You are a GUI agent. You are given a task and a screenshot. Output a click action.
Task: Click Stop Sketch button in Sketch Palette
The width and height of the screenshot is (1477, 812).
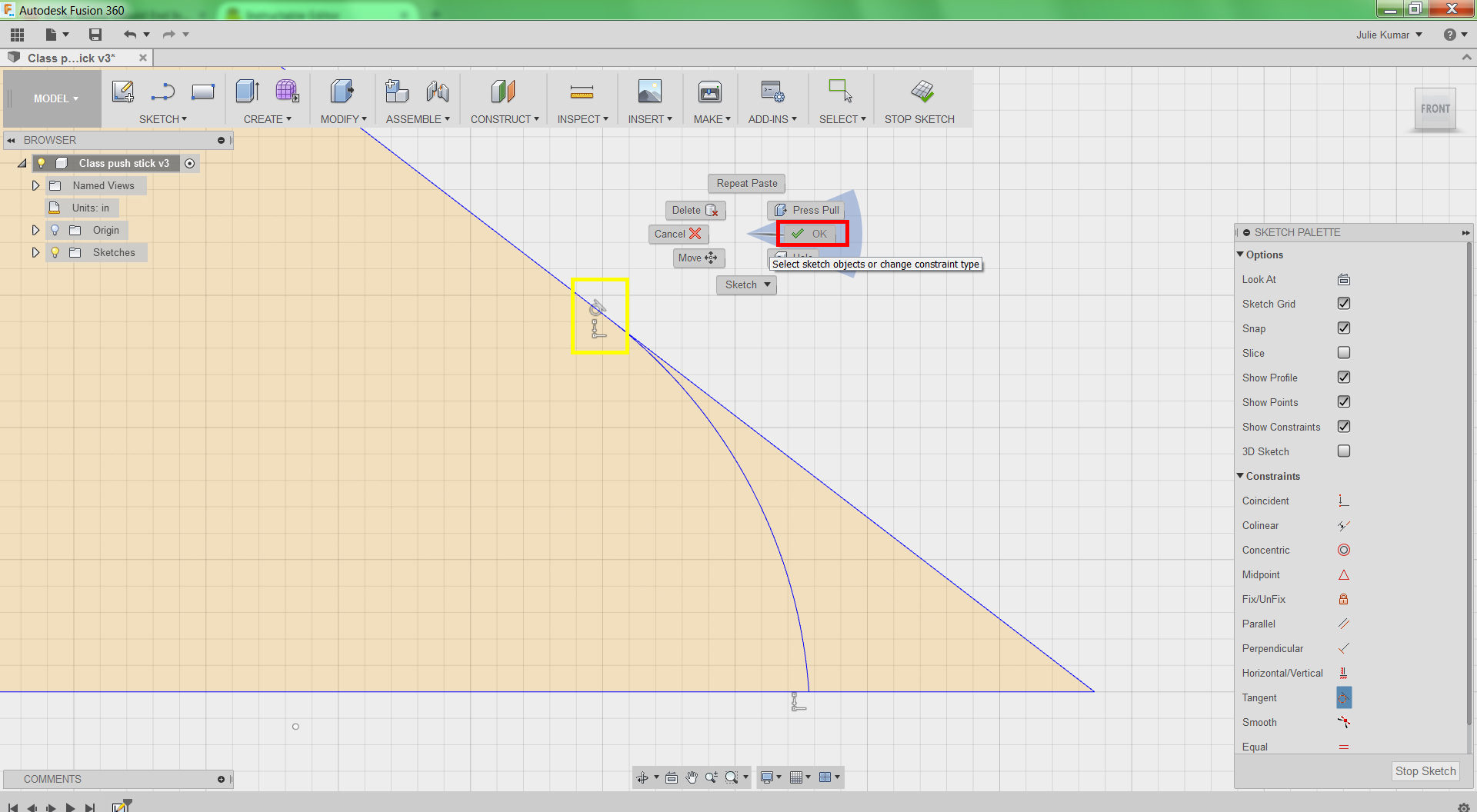[x=1425, y=771]
